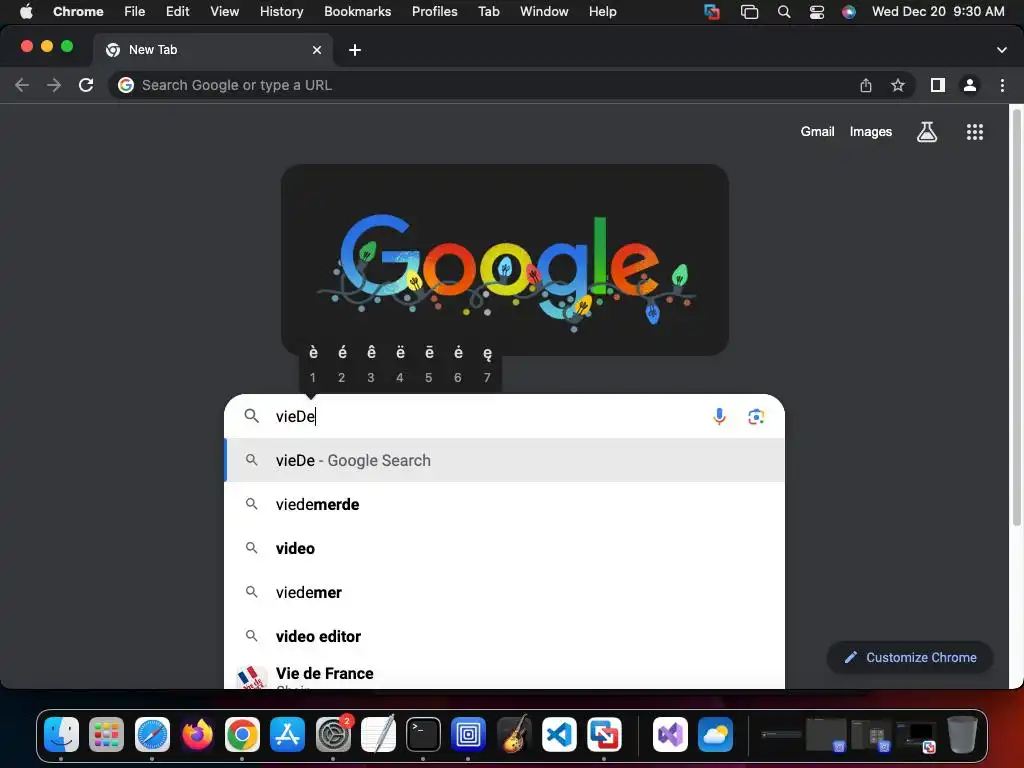
Task: Click the Chrome back arrow button
Action: (22, 85)
